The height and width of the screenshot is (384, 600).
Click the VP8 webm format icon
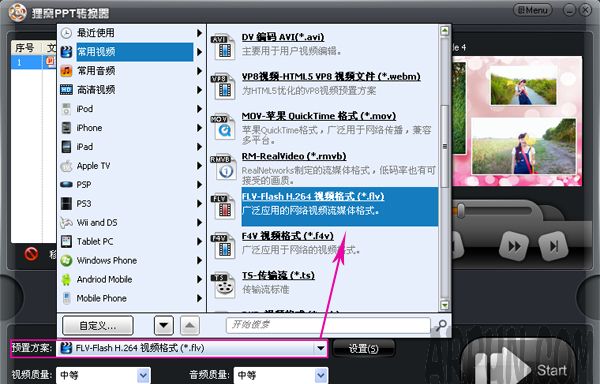(223, 86)
